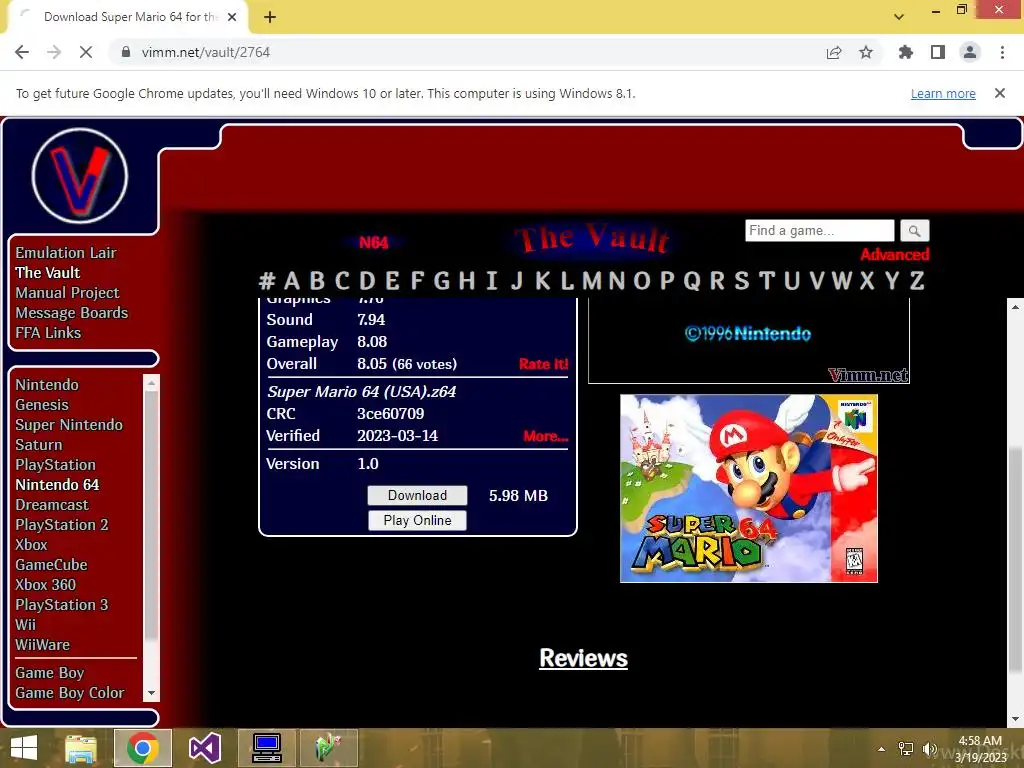Select the Genesis system

point(41,405)
